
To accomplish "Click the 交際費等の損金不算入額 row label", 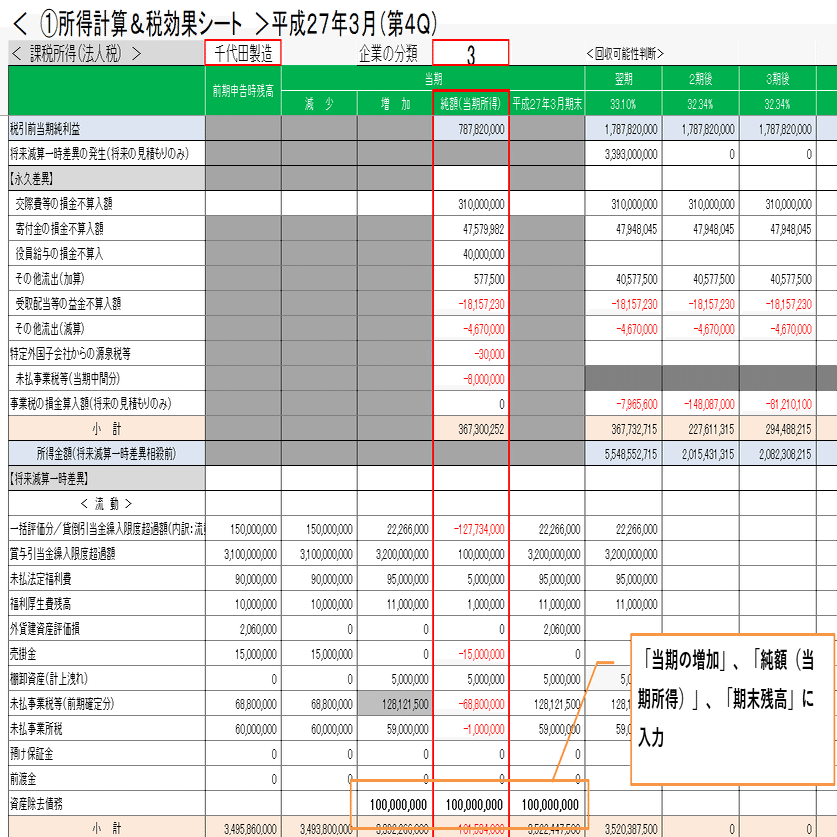I will tap(107, 203).
